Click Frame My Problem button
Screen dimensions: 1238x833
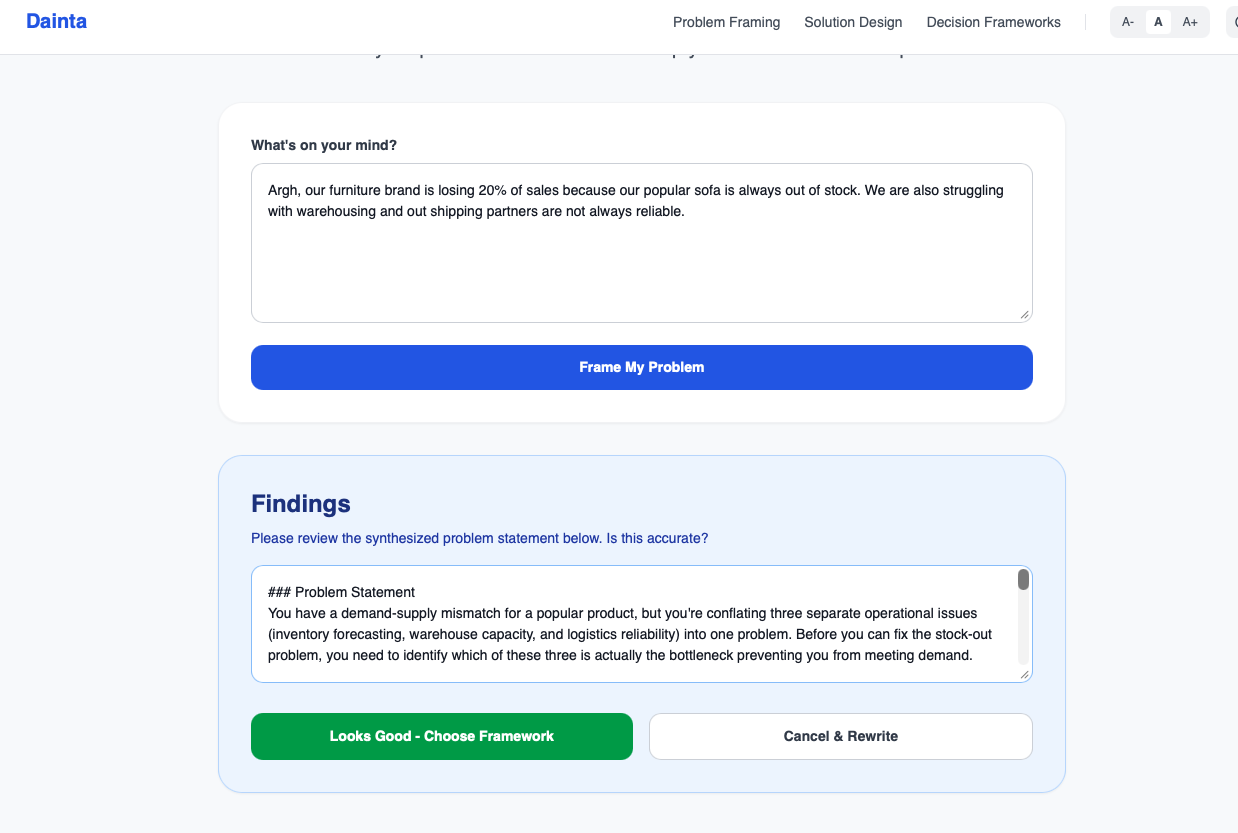pos(641,367)
